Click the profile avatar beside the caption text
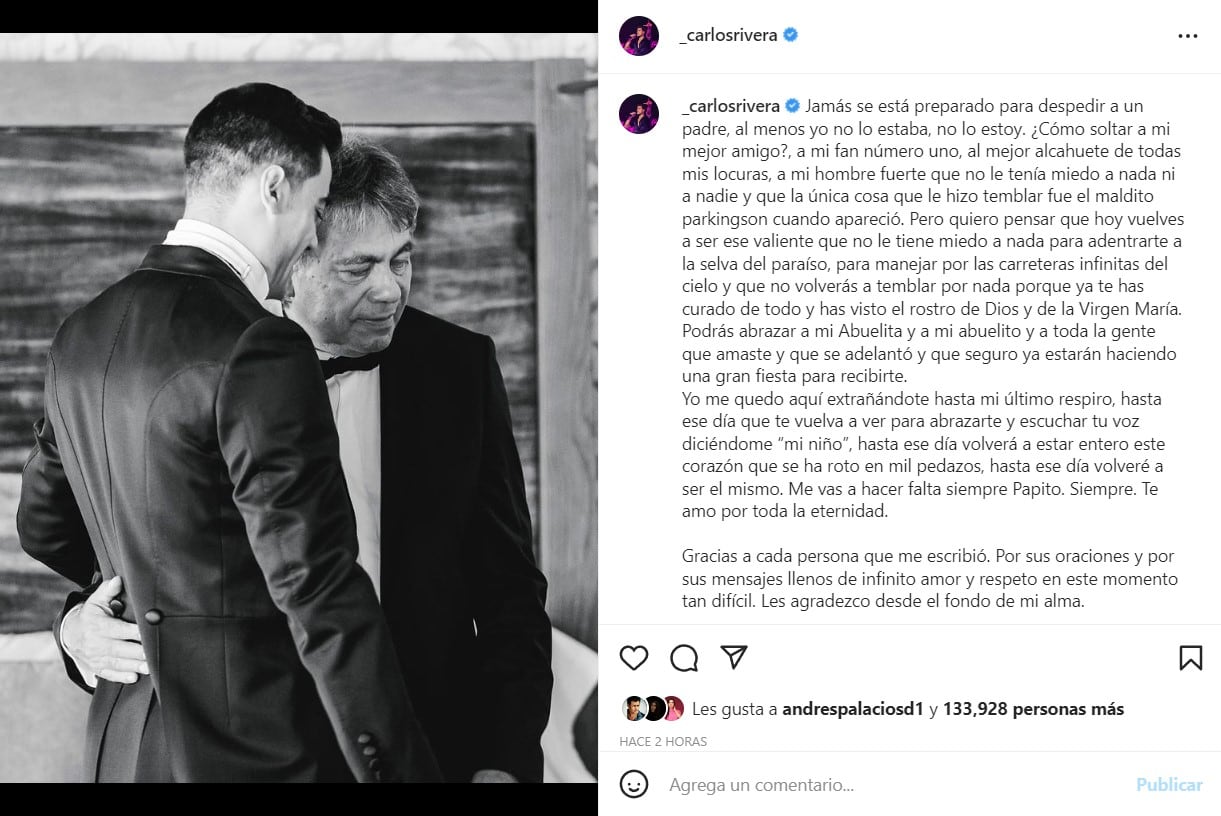Viewport: 1221px width, 816px height. [639, 105]
